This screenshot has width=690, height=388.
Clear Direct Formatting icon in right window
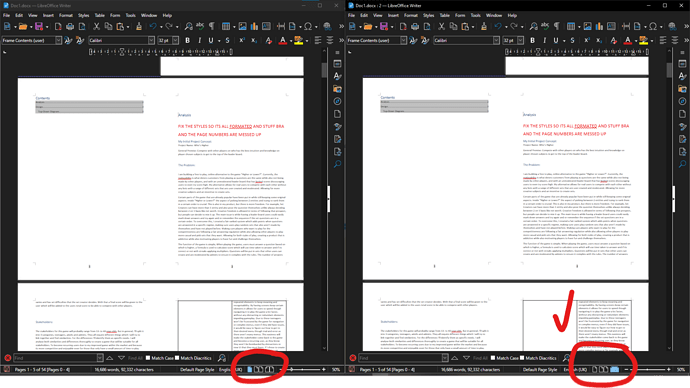coord(613,40)
